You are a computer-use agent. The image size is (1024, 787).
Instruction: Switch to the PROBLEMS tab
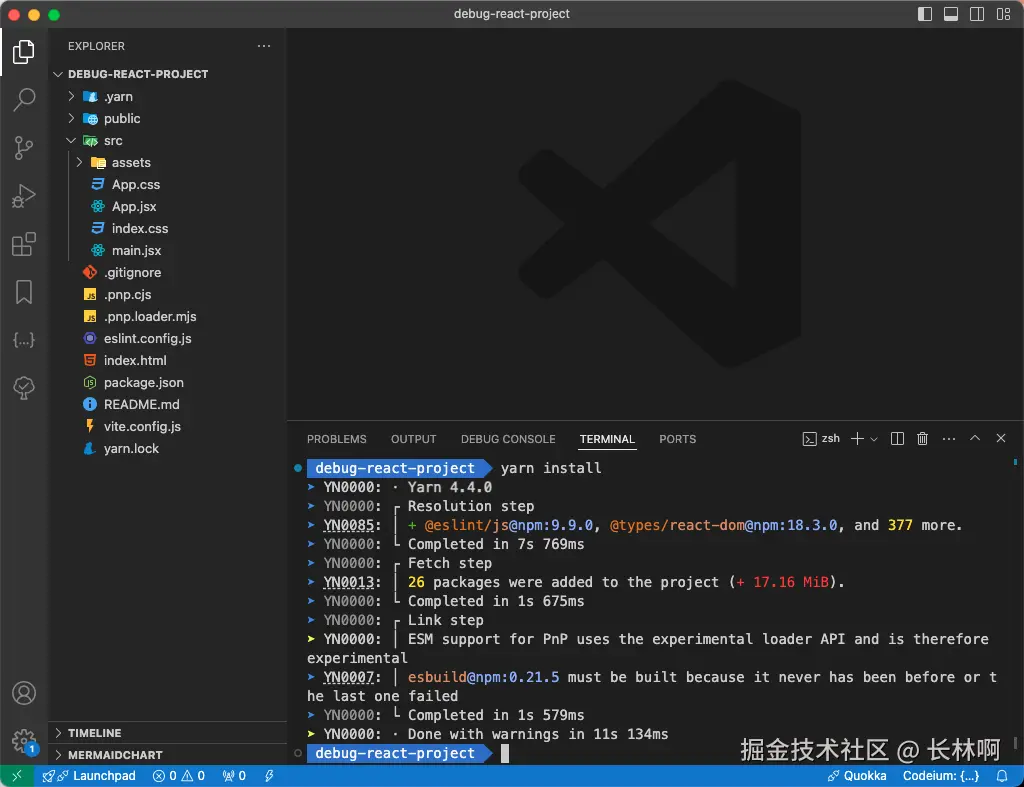point(337,439)
